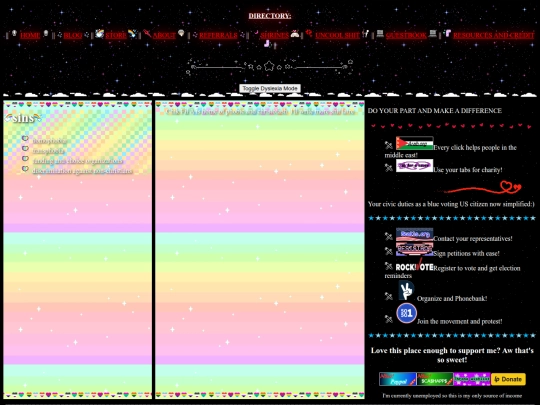Image resolution: width=540 pixels, height=405 pixels.
Task: Click the rainbow icon left of STORE
Action: [x=100, y=34]
